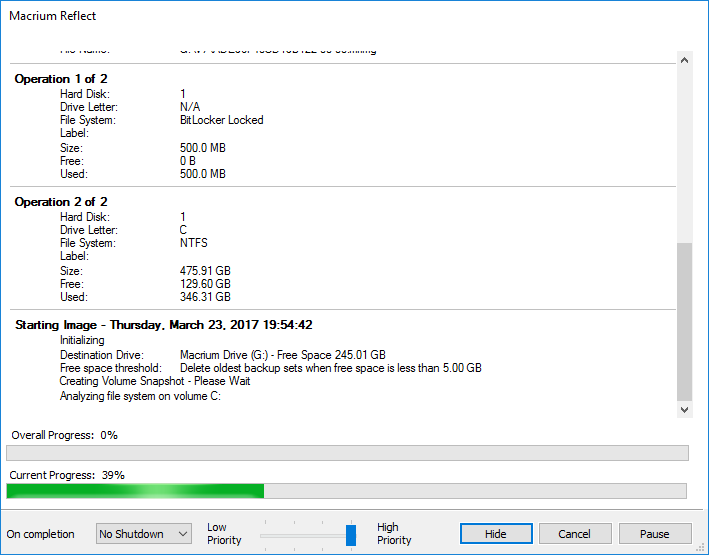Click the '475.91 GB' size value
The image size is (709, 555).
[205, 270]
